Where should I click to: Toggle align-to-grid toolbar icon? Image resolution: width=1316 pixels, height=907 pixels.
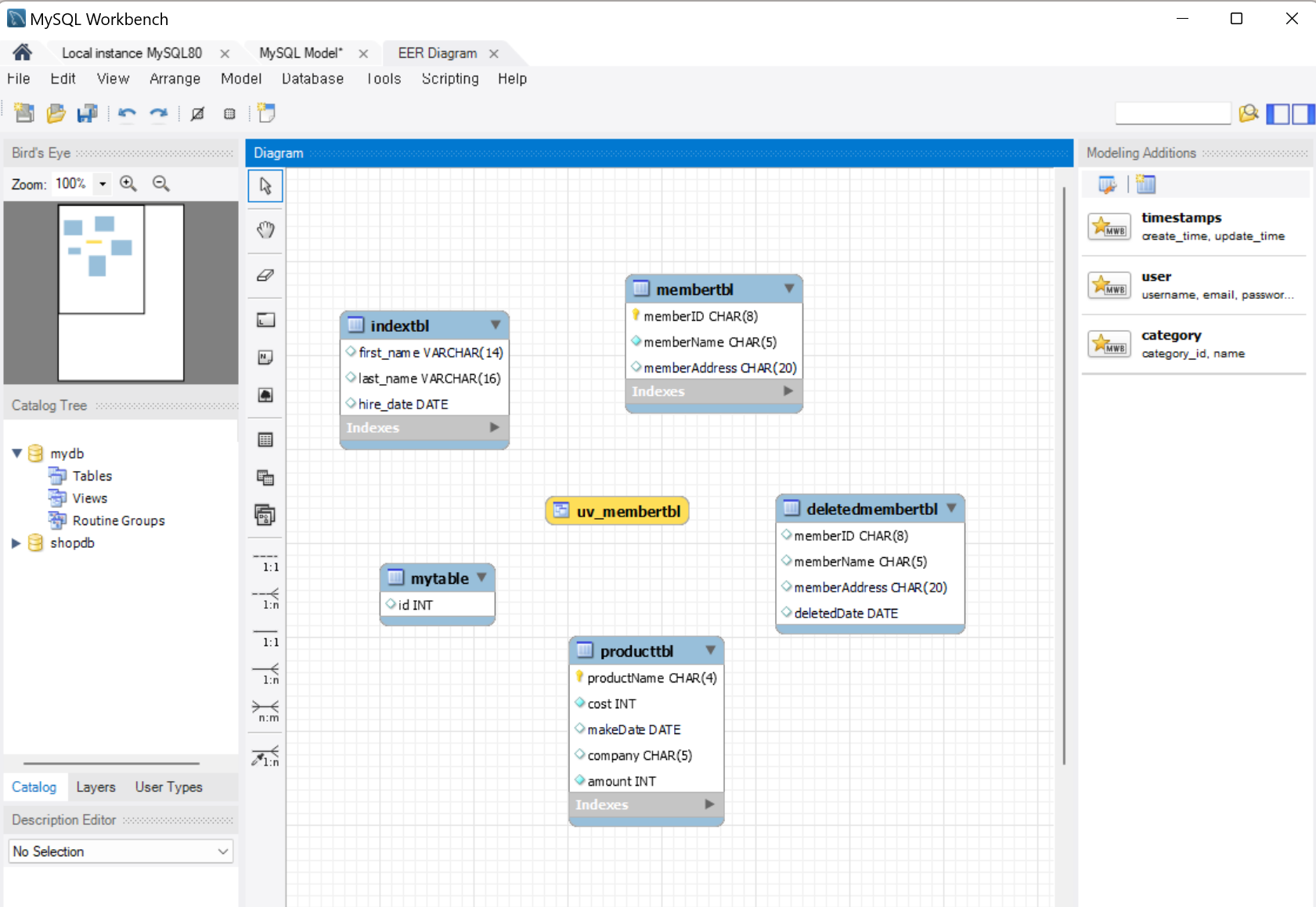point(229,113)
